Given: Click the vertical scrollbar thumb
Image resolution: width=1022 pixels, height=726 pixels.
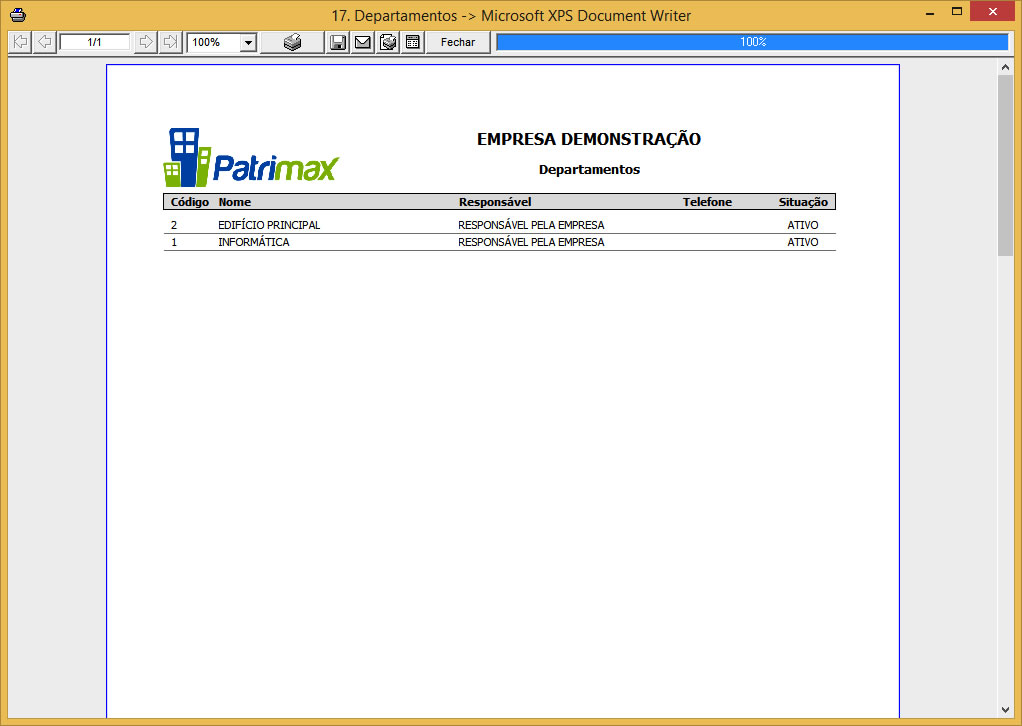Looking at the screenshot, I should [x=1005, y=166].
